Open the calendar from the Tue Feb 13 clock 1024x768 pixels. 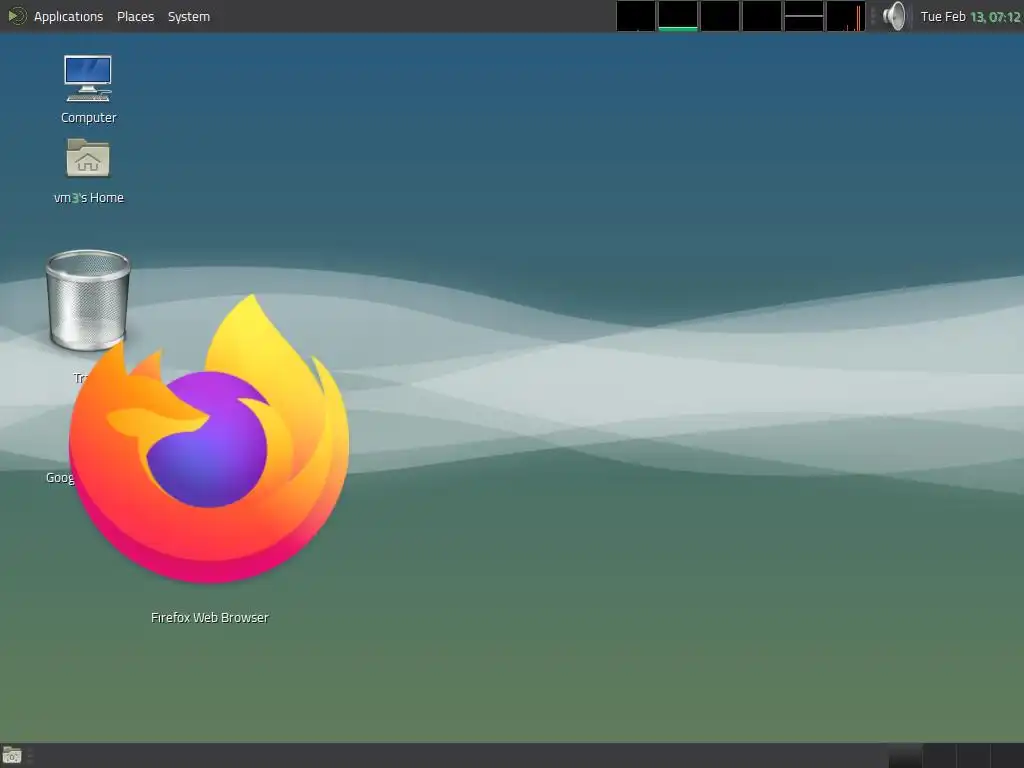pyautogui.click(x=970, y=16)
